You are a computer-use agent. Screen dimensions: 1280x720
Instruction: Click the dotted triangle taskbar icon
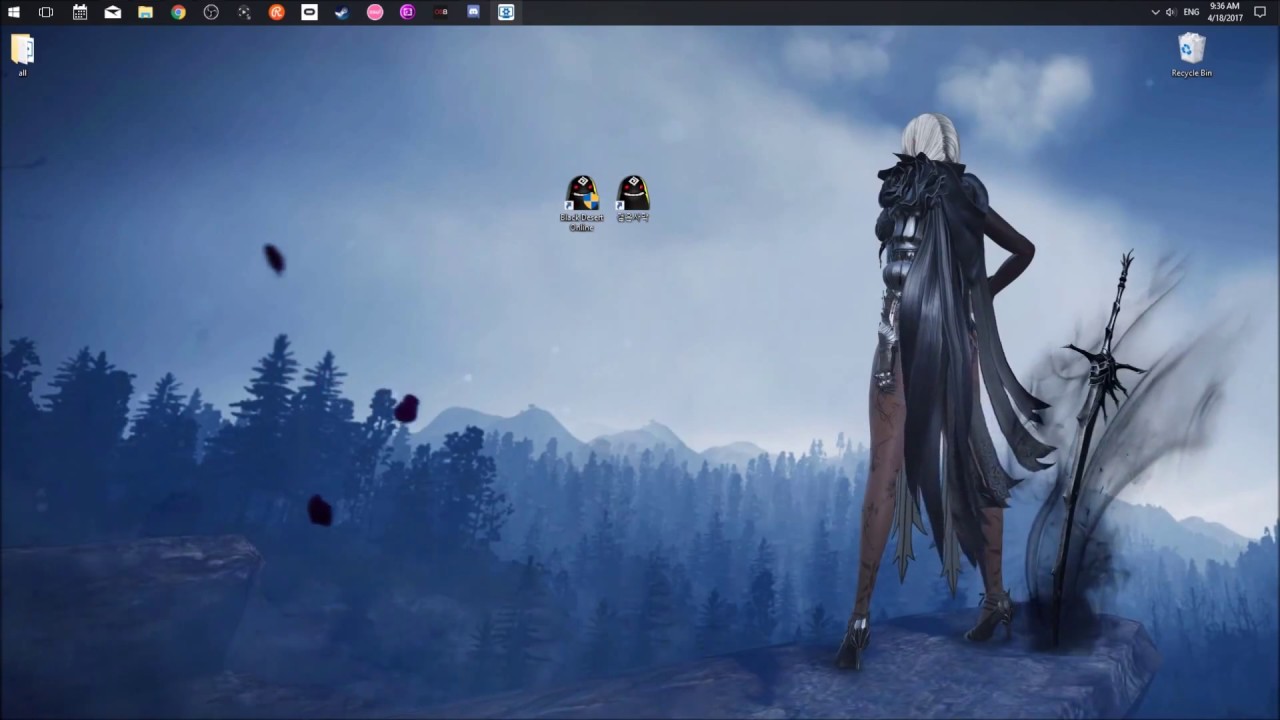tap(244, 12)
